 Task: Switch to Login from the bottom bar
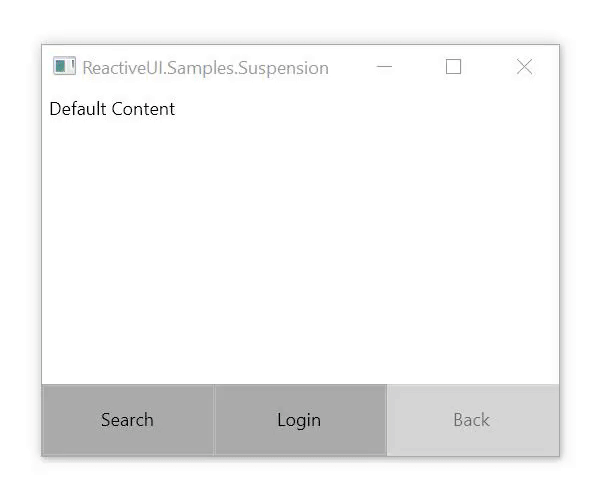(x=299, y=420)
